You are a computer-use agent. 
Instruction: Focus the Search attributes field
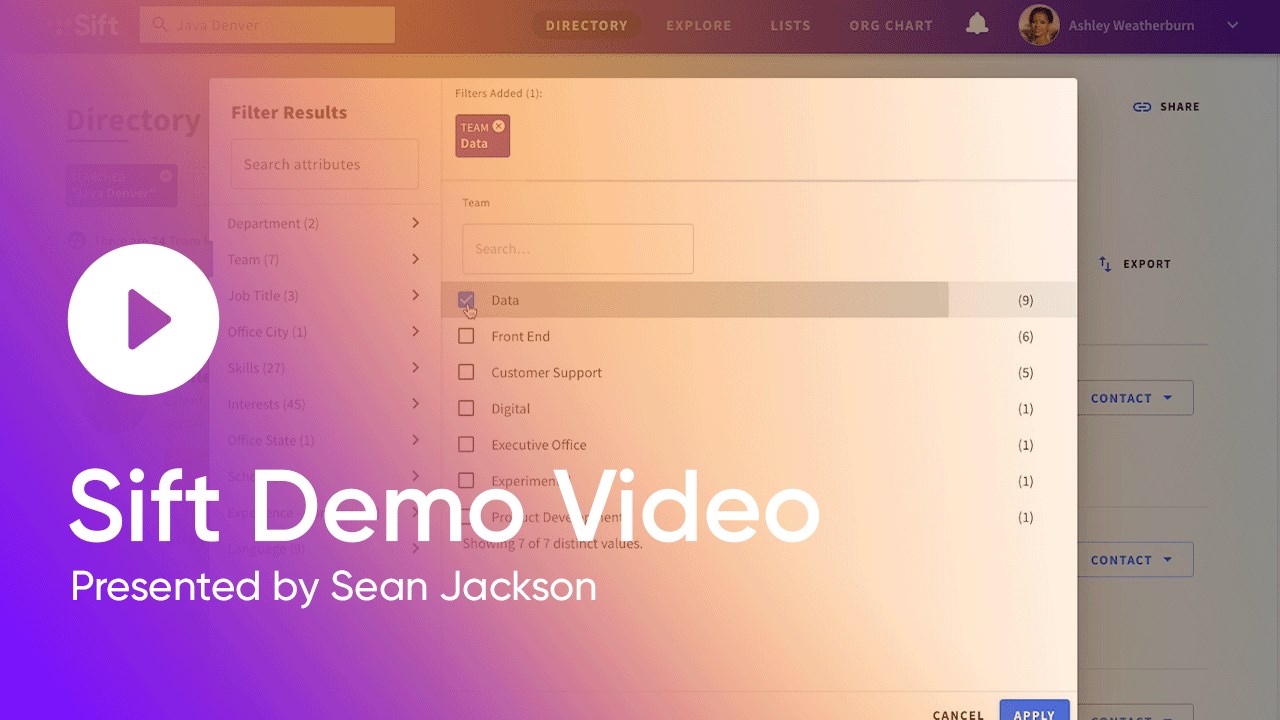click(324, 164)
